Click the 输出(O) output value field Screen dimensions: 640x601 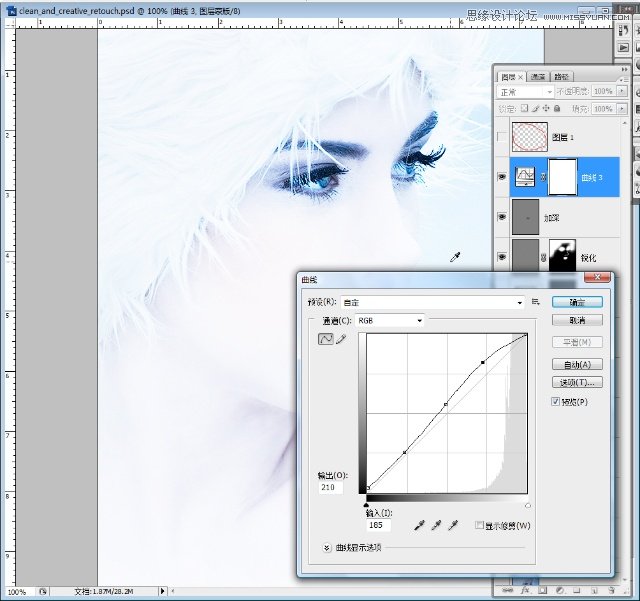tap(330, 487)
